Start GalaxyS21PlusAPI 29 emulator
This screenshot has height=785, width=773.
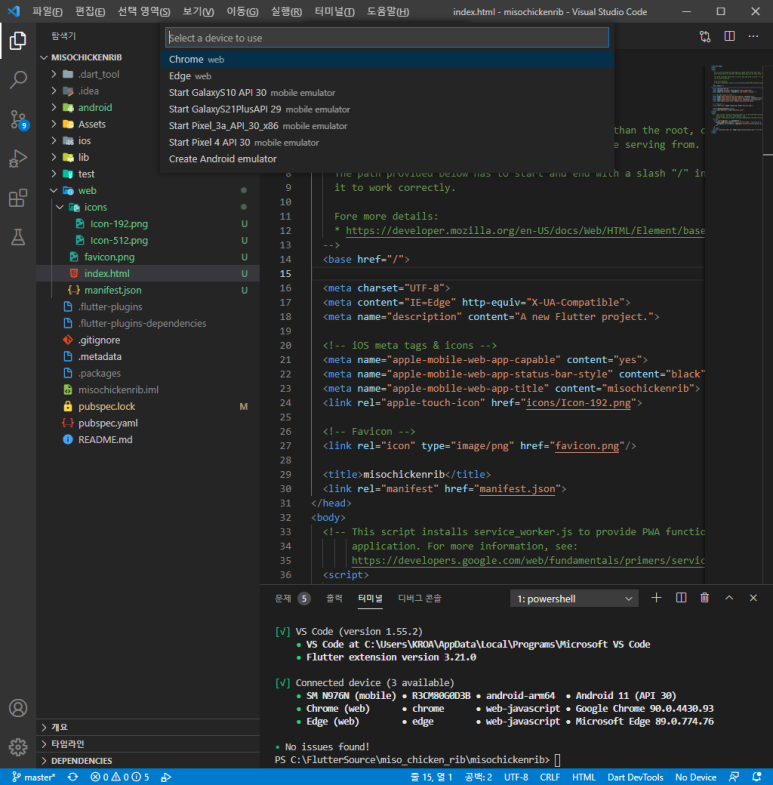[387, 109]
